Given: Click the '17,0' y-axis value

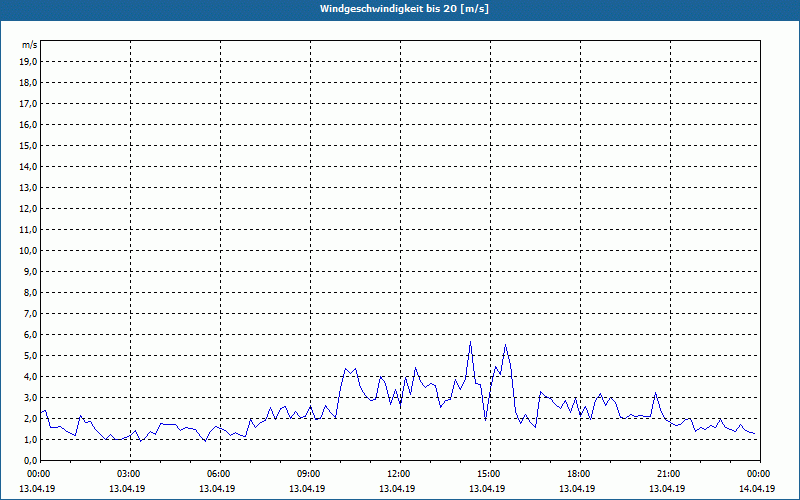Looking at the screenshot, I should (28, 104).
